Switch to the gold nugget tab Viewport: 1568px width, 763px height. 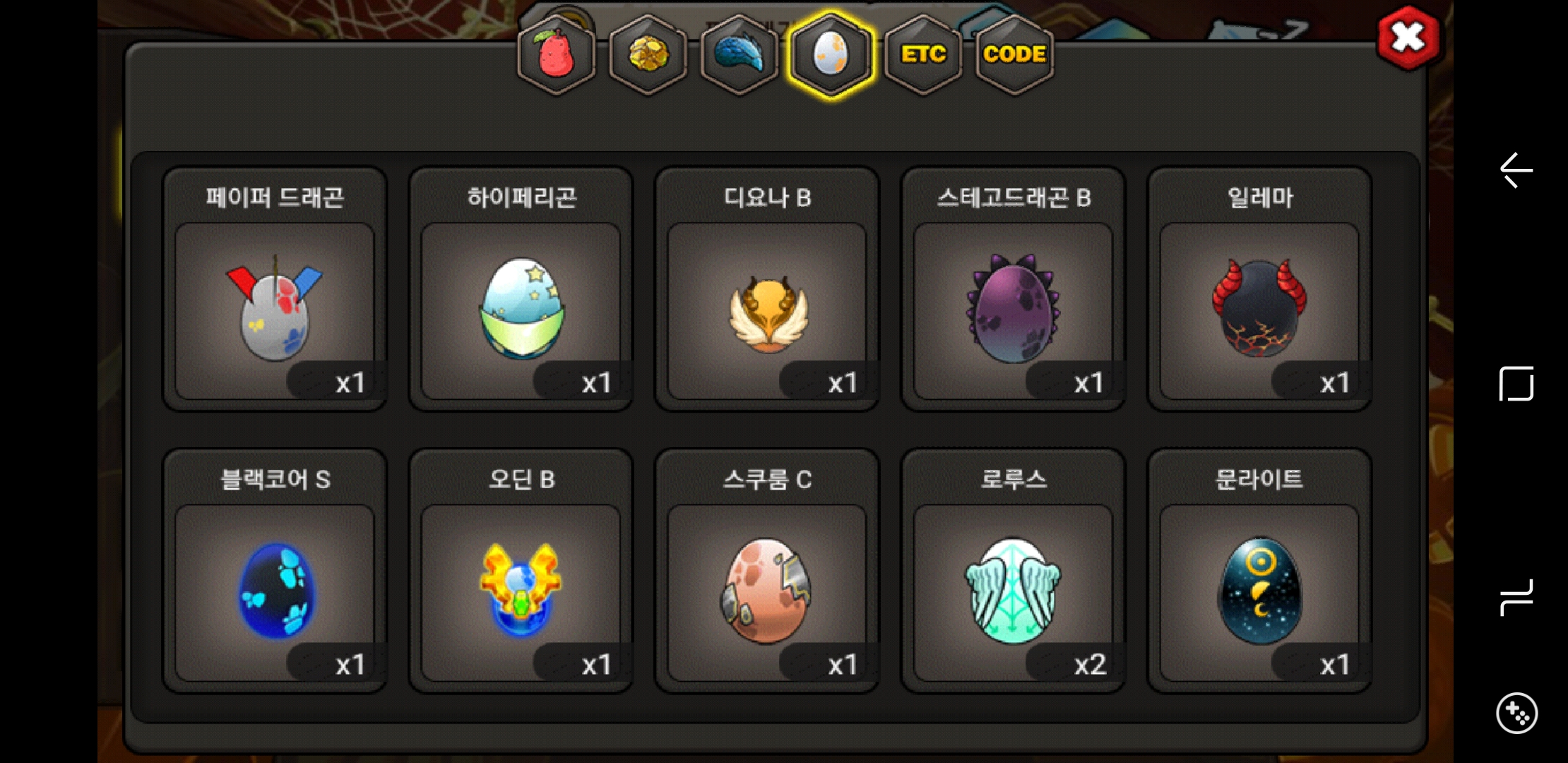648,54
